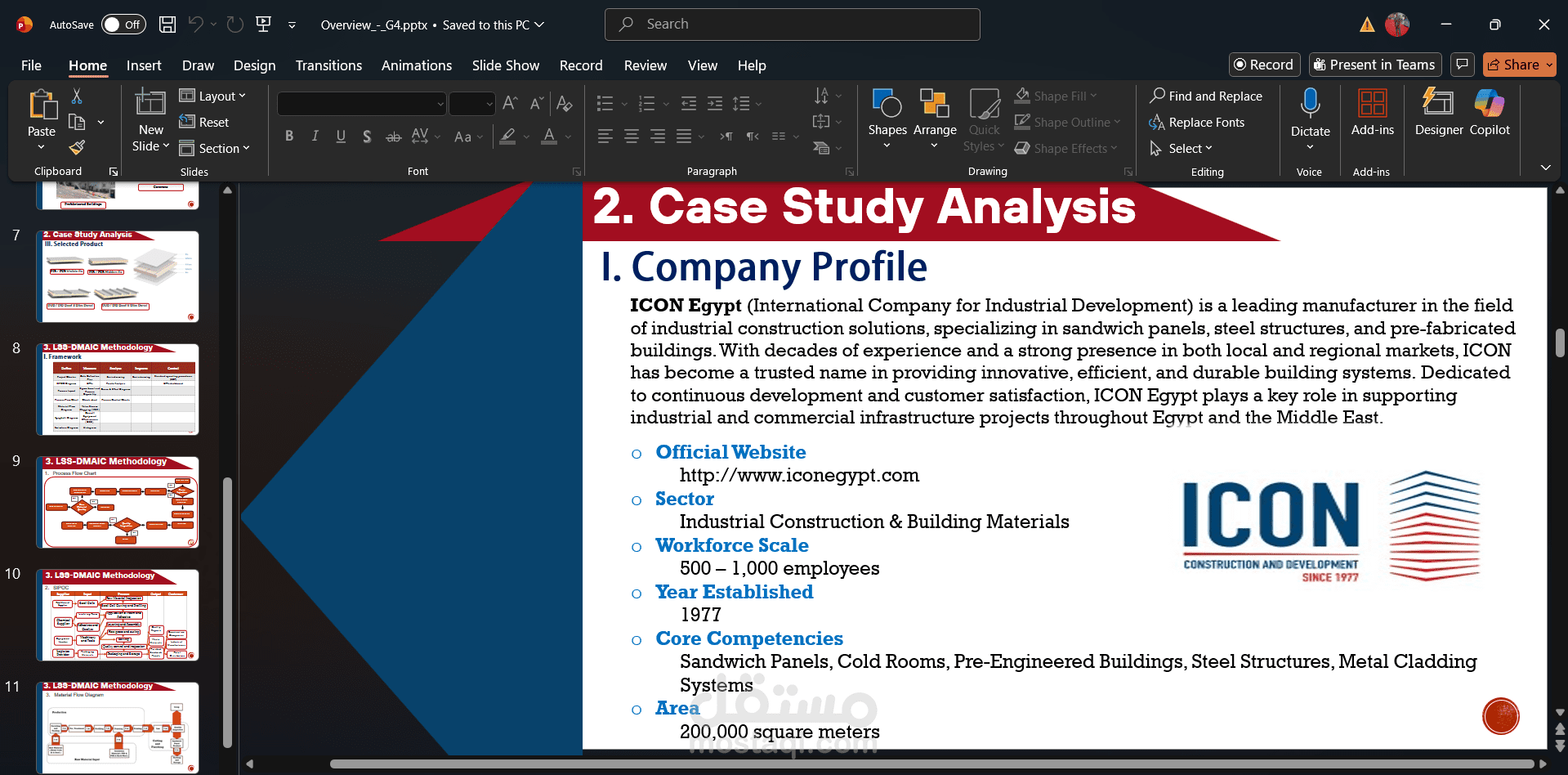Viewport: 1568px width, 775px height.
Task: Click the Save icon in title bar
Action: [168, 25]
